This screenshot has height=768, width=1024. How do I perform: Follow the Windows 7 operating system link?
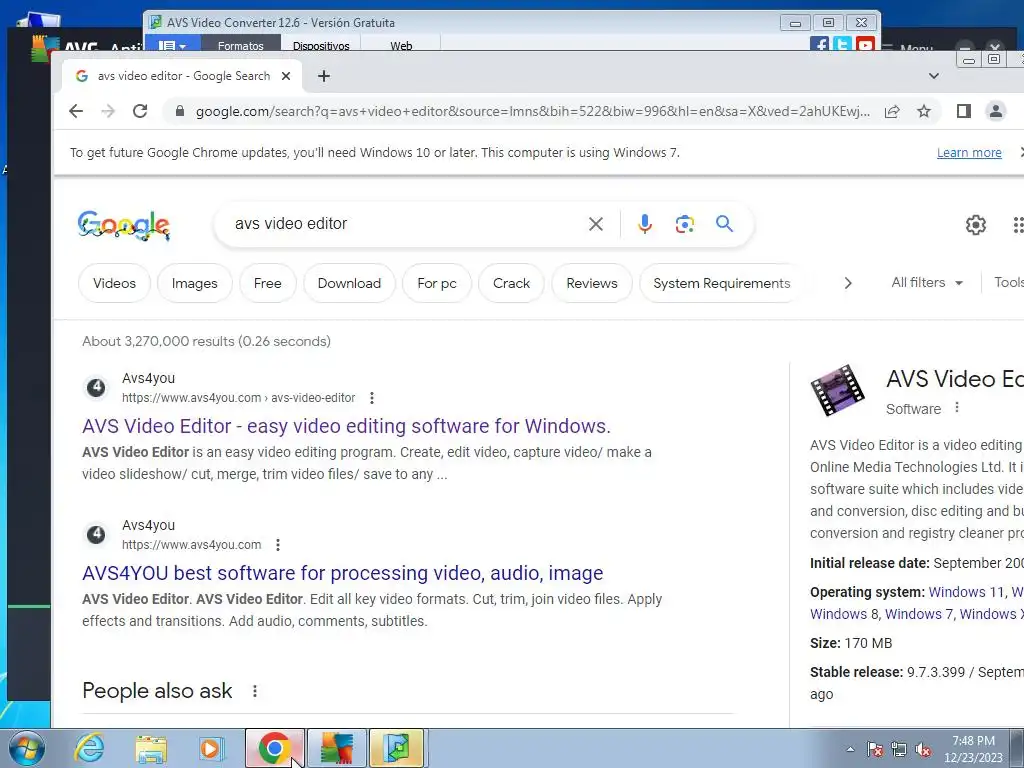click(919, 614)
